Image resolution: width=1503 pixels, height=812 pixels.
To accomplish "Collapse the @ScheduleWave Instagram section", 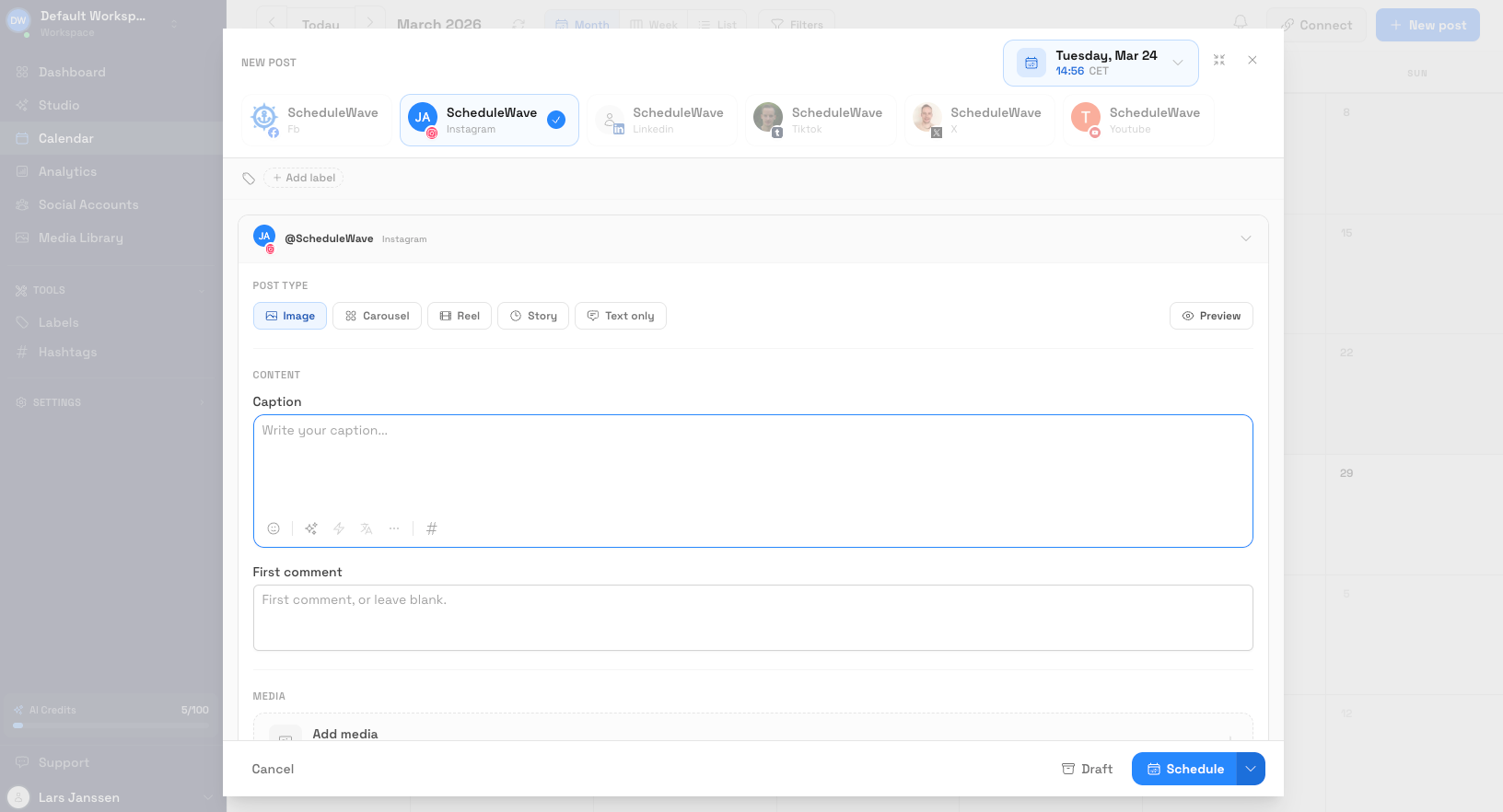I will [1245, 238].
